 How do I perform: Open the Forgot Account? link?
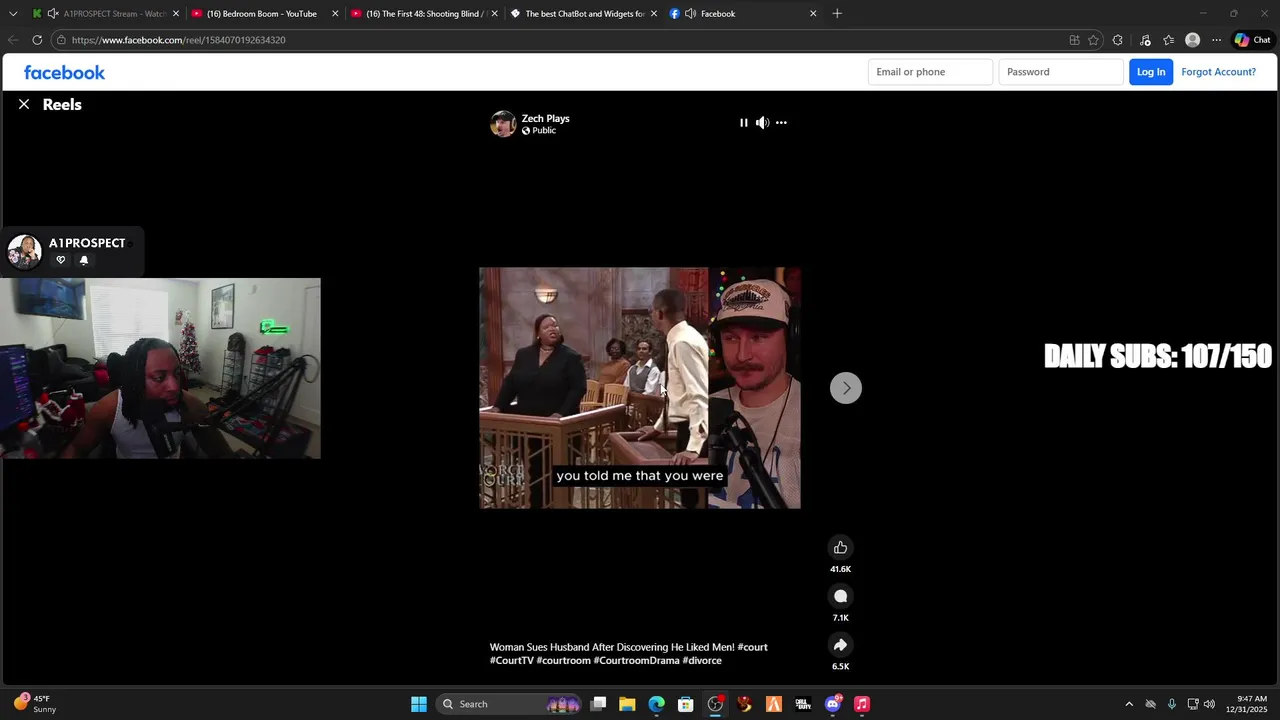pos(1218,72)
